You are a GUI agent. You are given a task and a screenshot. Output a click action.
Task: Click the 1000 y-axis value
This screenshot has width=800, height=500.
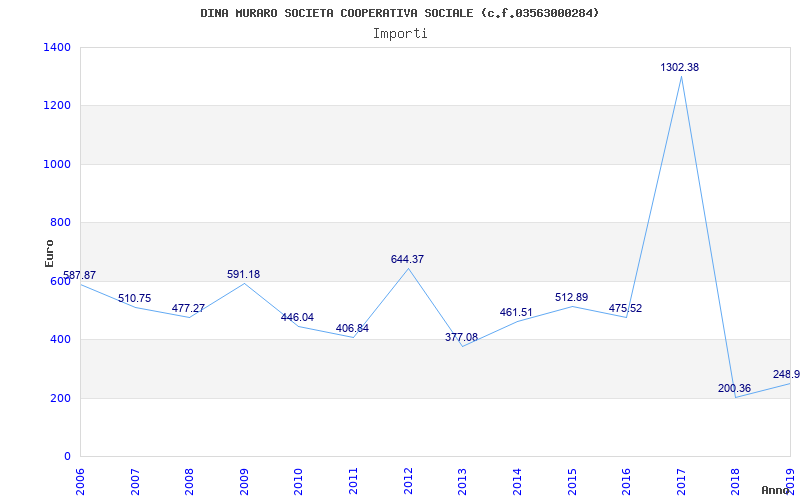[57, 164]
